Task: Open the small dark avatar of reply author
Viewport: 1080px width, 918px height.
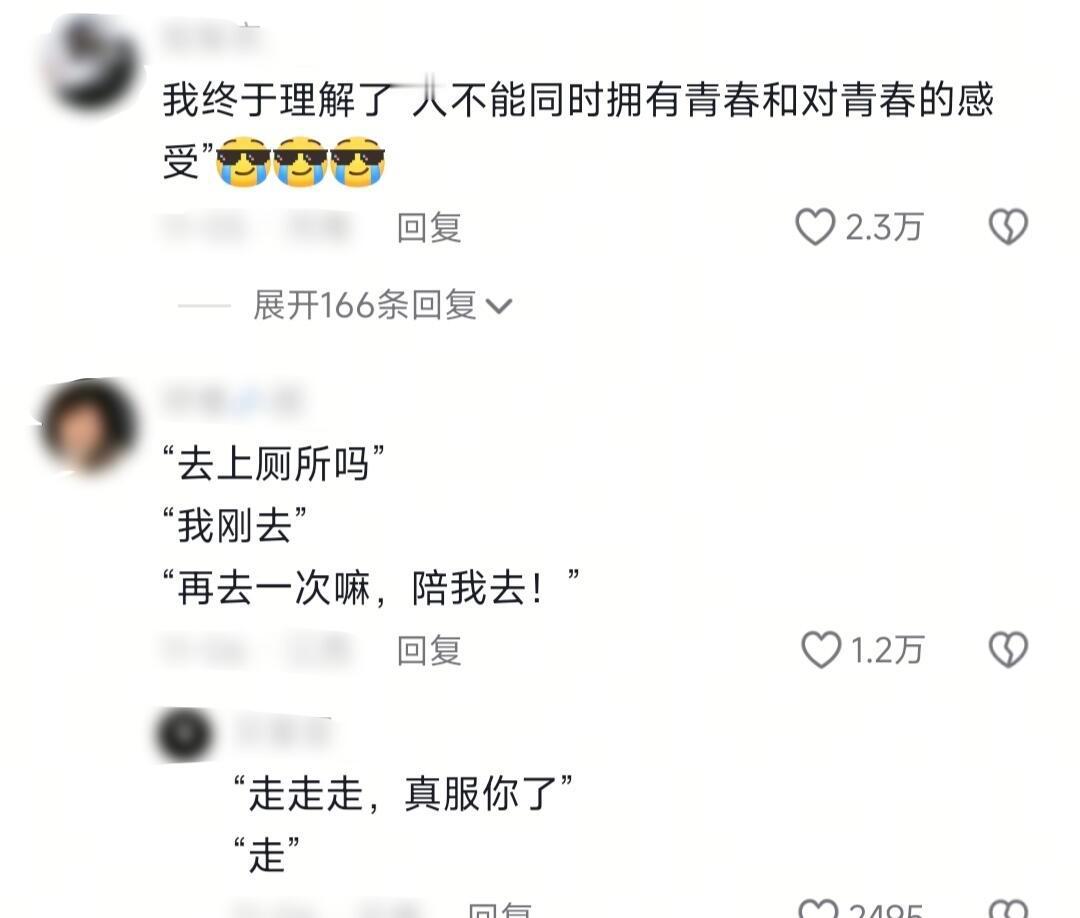Action: point(184,734)
